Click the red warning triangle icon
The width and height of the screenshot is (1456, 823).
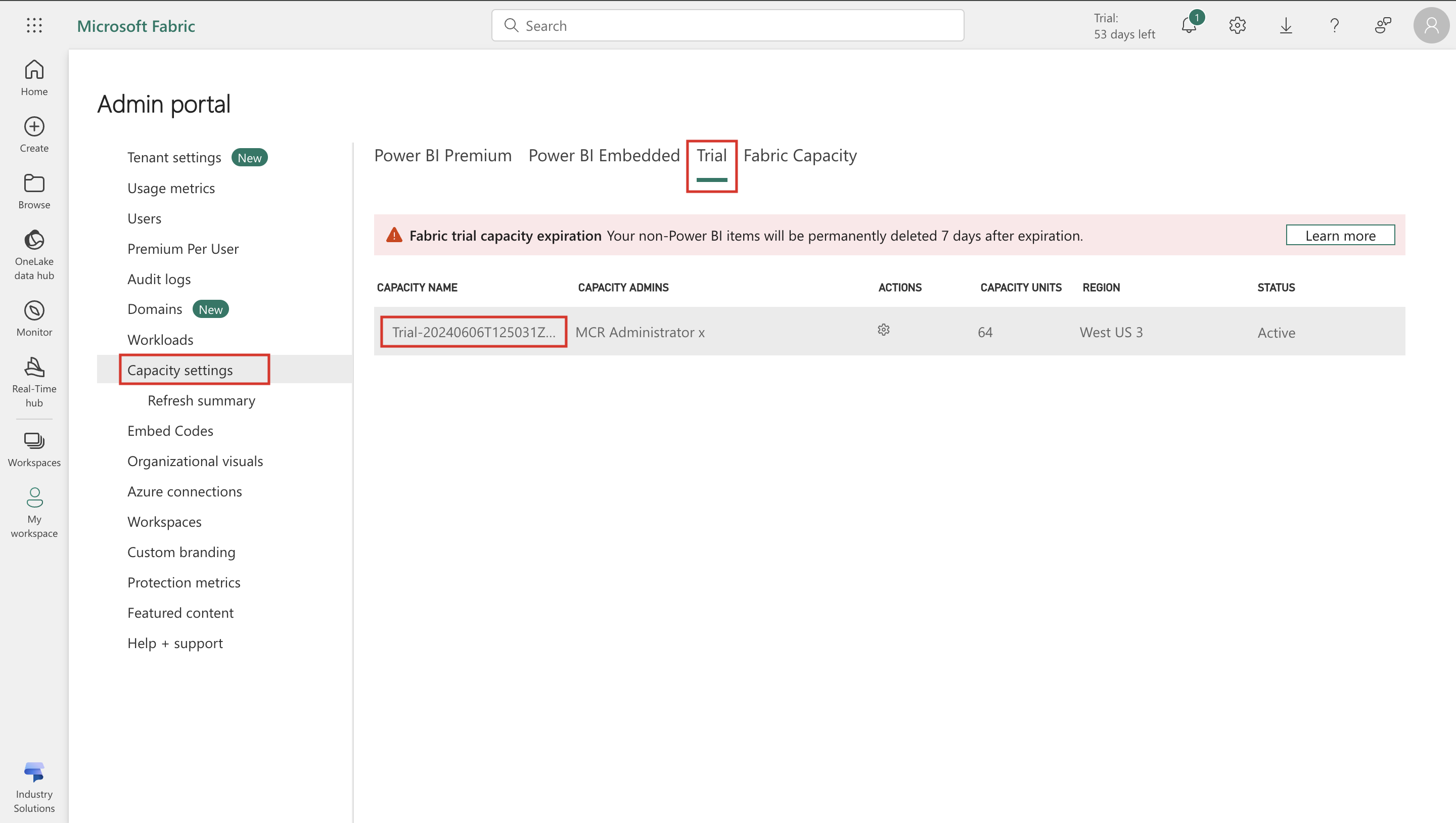394,235
